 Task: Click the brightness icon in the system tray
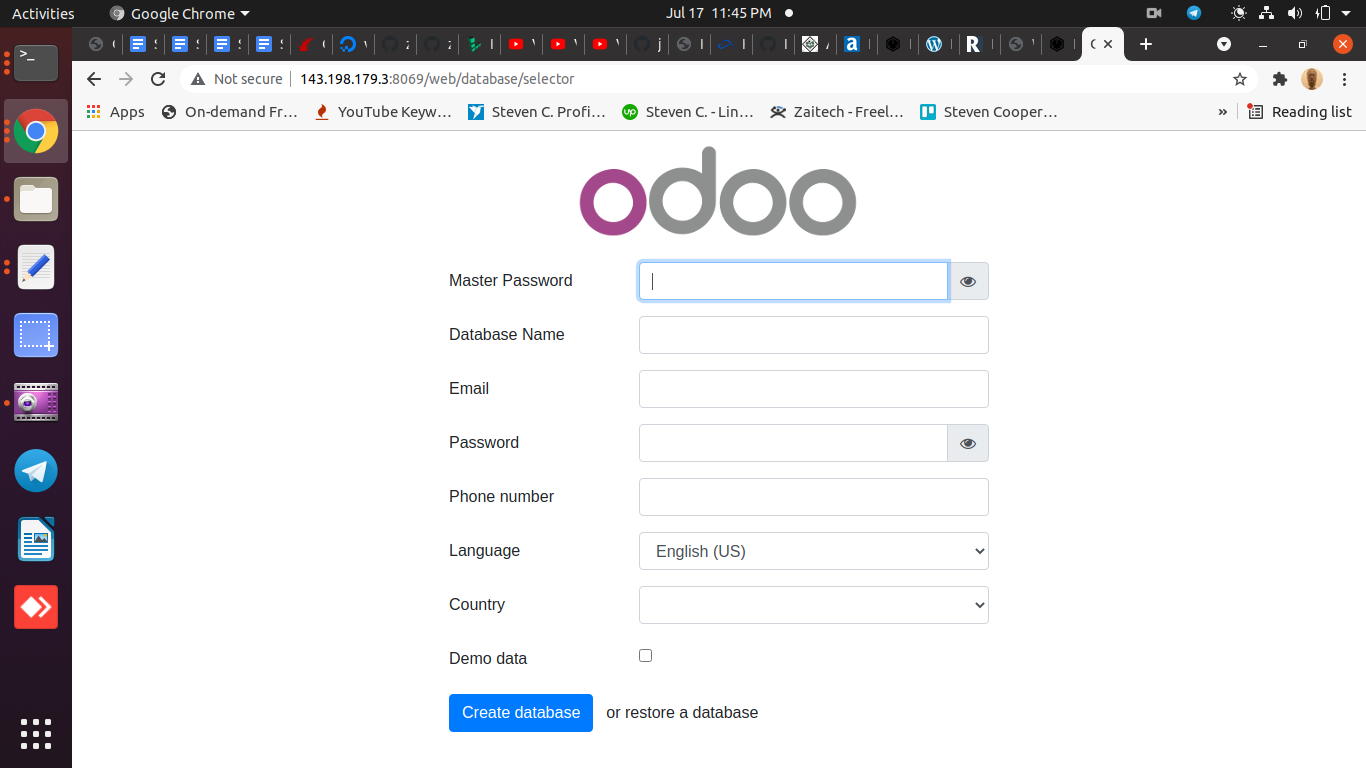coord(1239,13)
